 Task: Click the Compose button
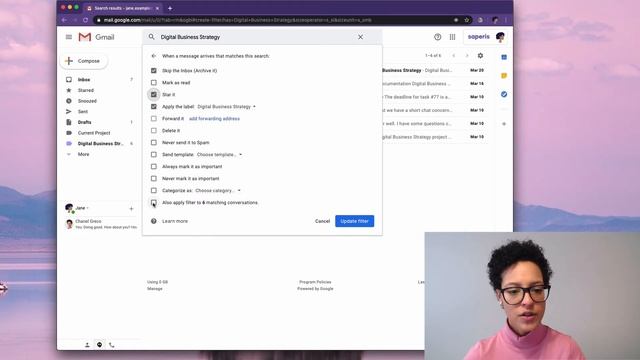click(84, 61)
